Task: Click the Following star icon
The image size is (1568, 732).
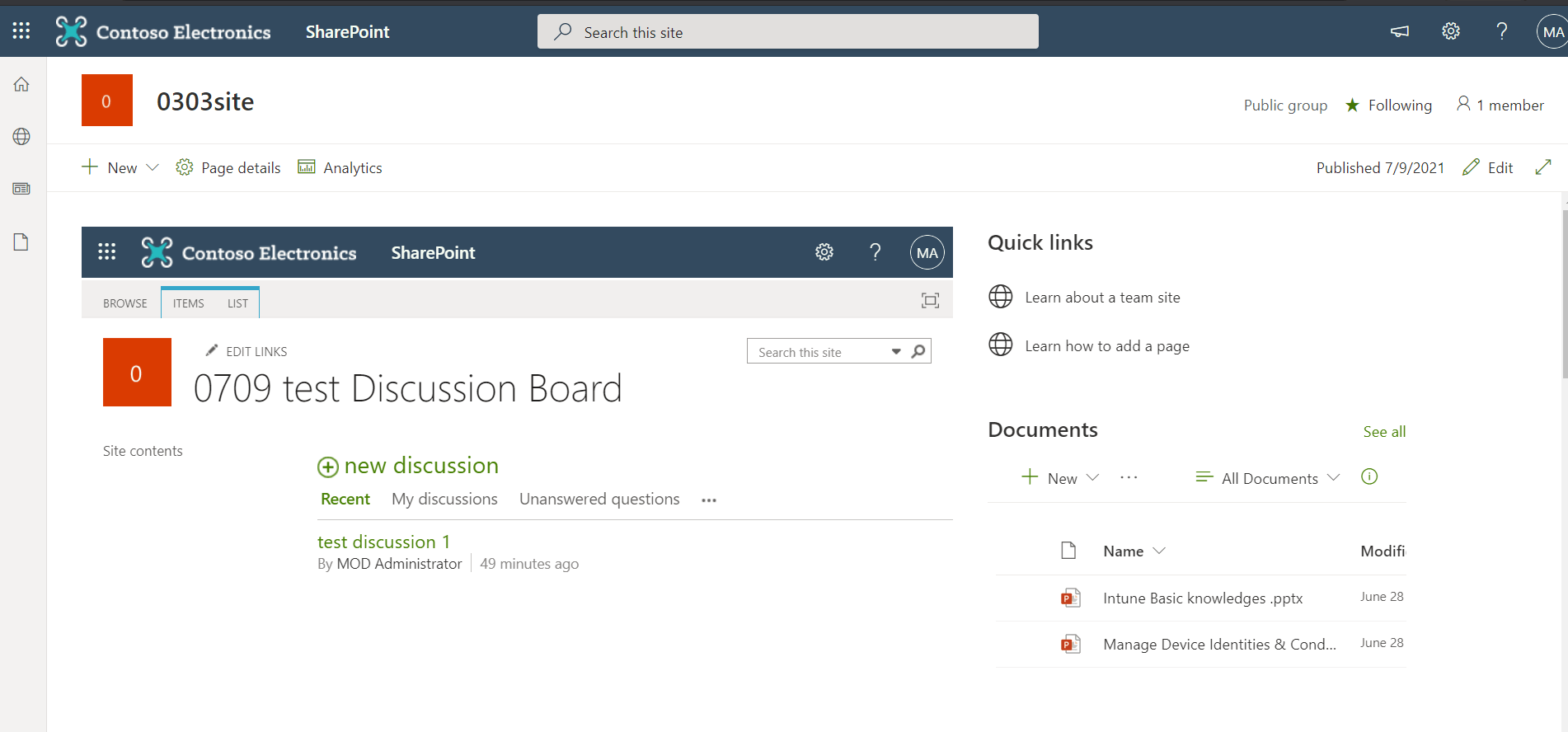Action: pyautogui.click(x=1353, y=105)
